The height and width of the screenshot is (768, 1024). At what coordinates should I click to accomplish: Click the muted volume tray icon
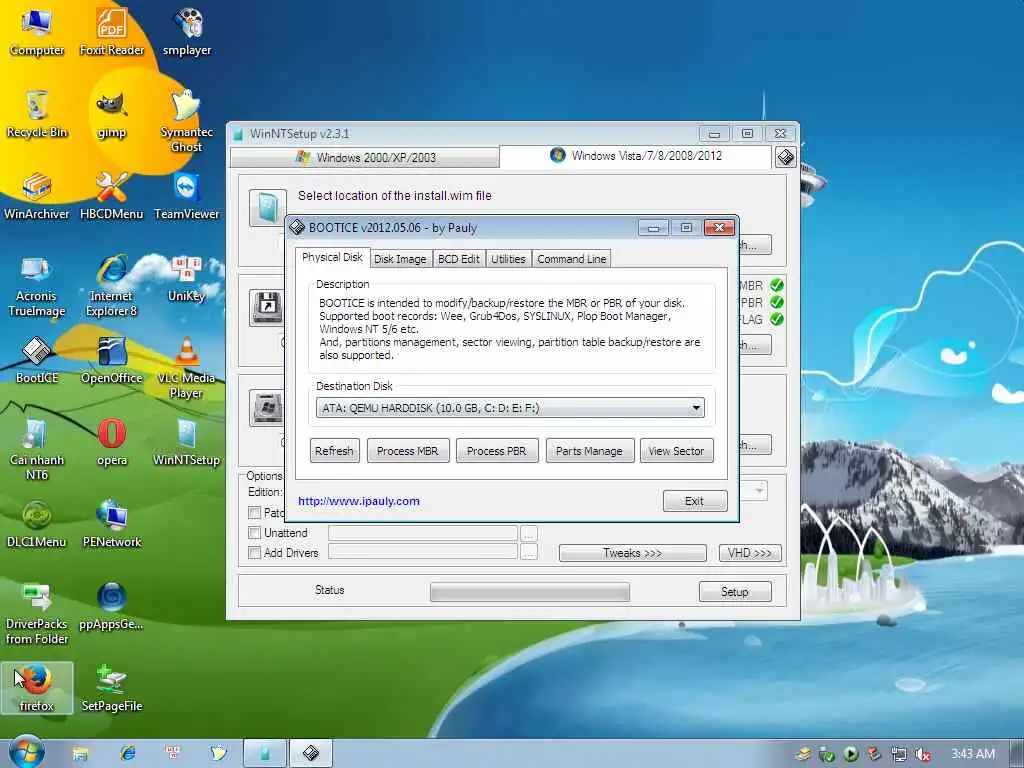click(923, 754)
